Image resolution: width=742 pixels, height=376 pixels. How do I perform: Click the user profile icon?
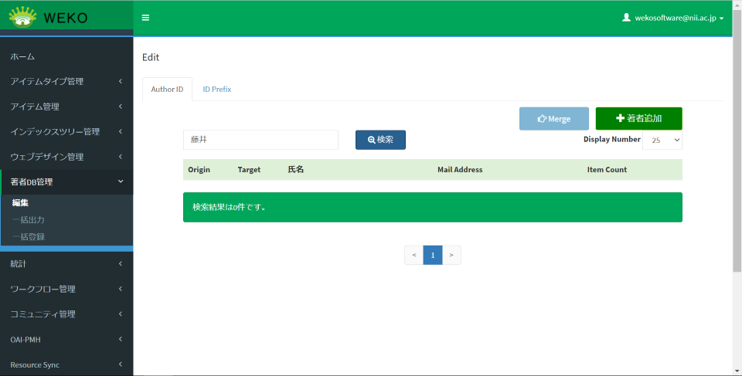pyautogui.click(x=626, y=17)
